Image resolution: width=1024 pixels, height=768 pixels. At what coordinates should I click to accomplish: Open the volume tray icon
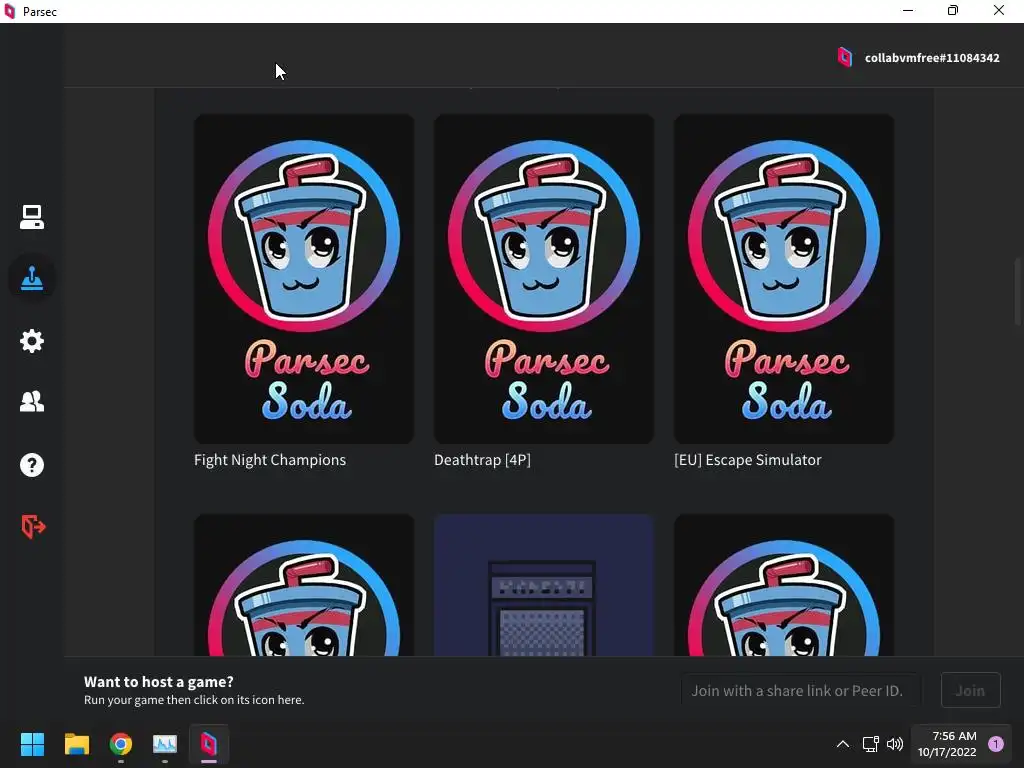tap(895, 744)
